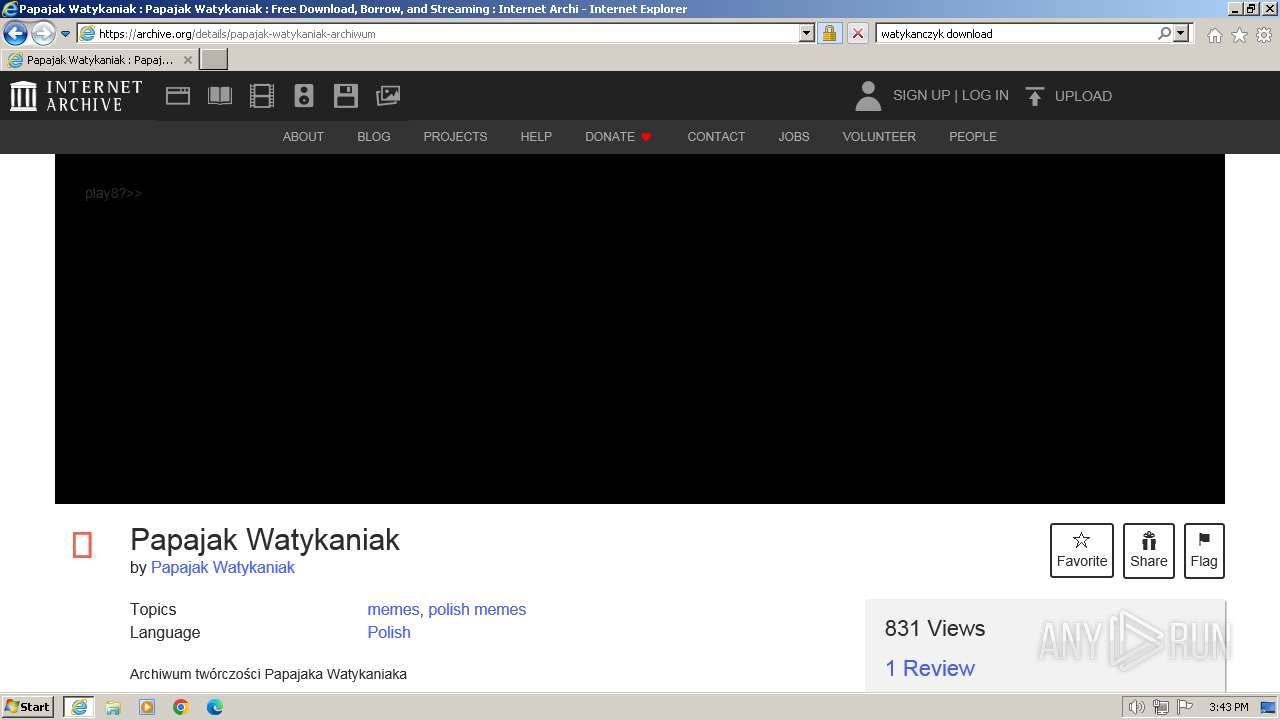
Task: Click LOG IN link
Action: 985,96
